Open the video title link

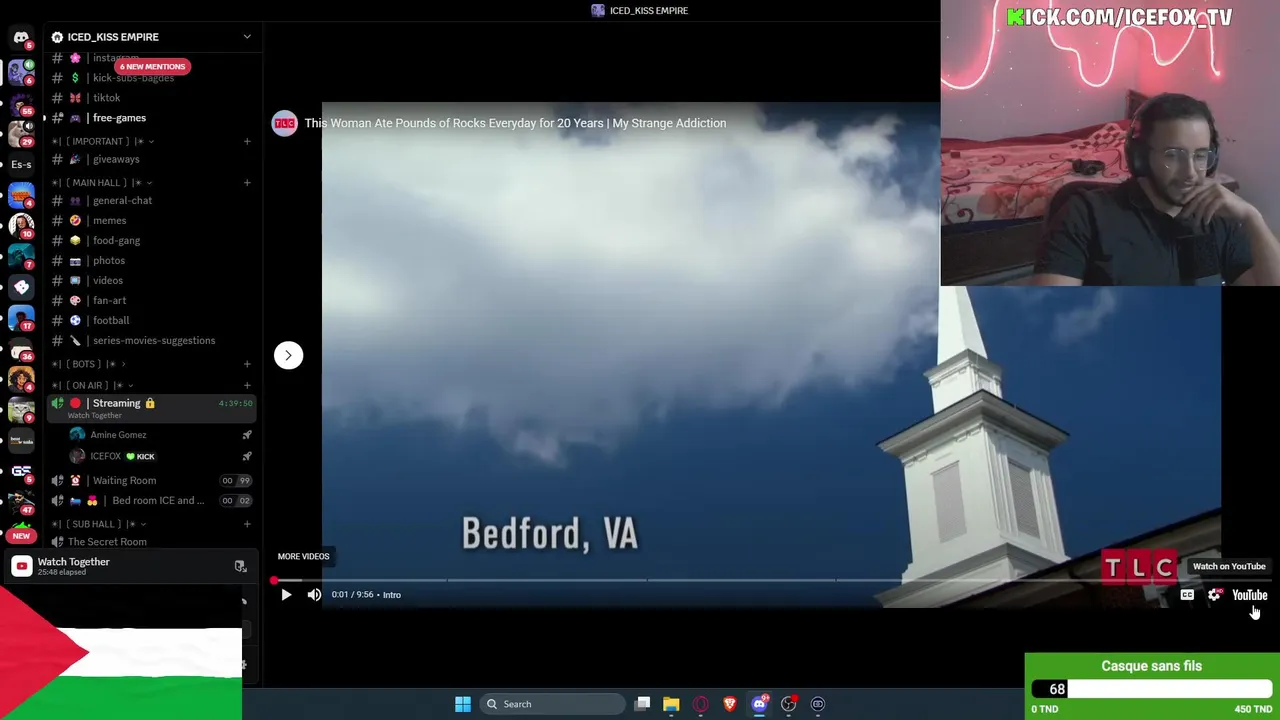[515, 123]
